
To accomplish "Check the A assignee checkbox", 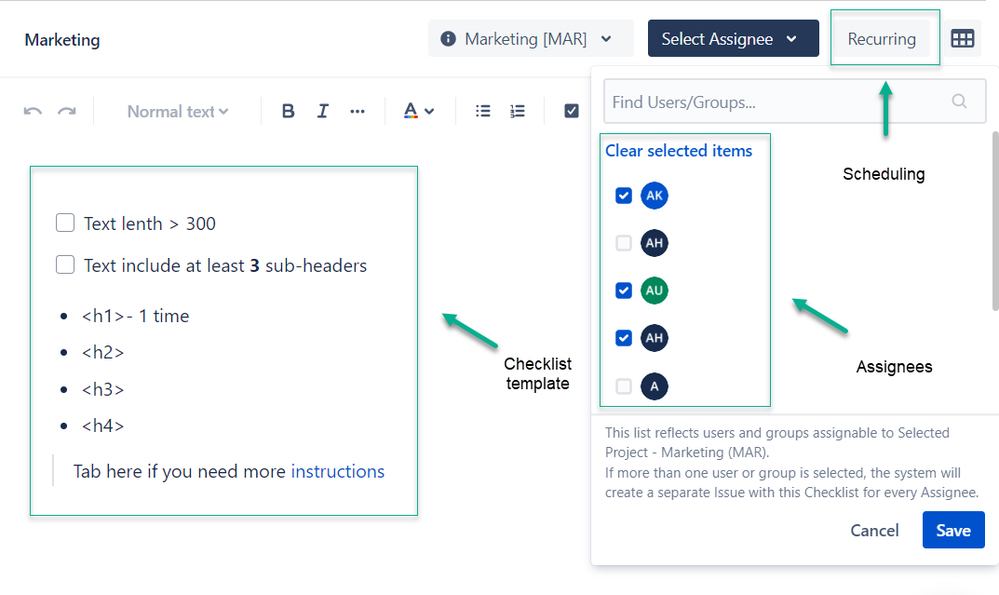I will (624, 386).
